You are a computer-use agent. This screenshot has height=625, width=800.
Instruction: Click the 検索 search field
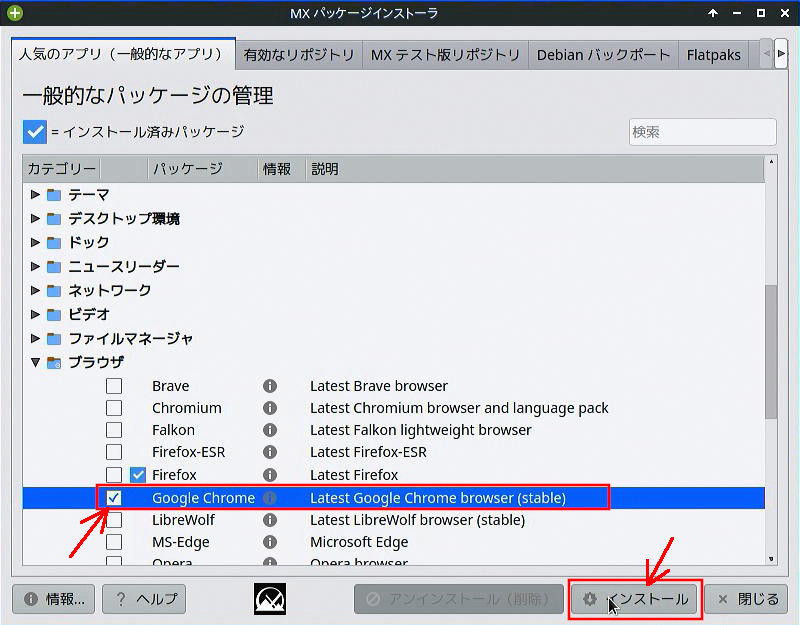(x=703, y=132)
